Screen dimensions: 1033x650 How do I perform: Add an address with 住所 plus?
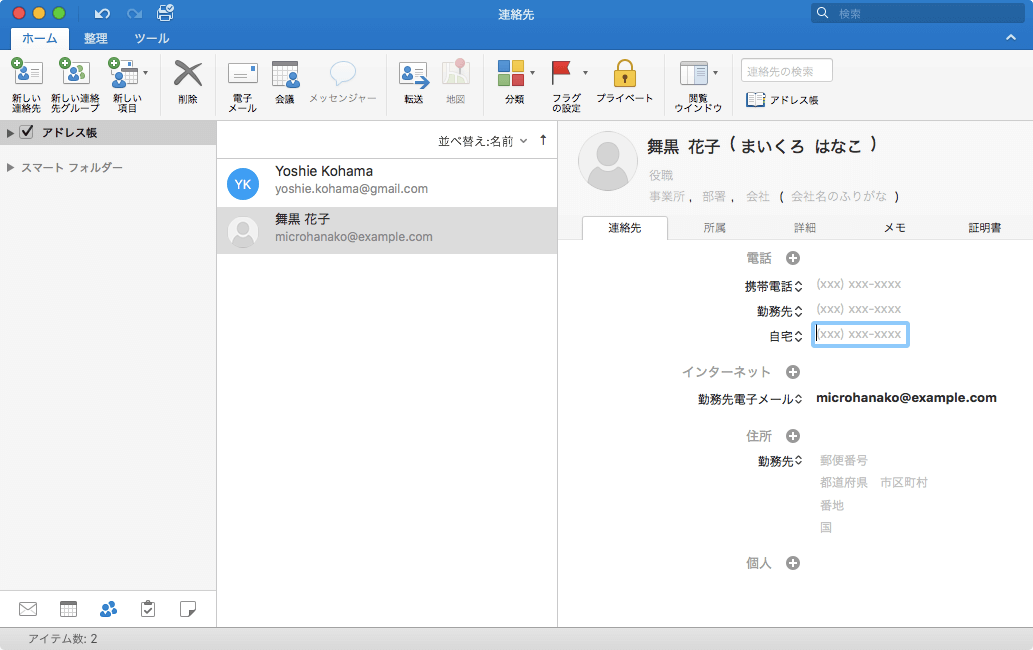[793, 436]
